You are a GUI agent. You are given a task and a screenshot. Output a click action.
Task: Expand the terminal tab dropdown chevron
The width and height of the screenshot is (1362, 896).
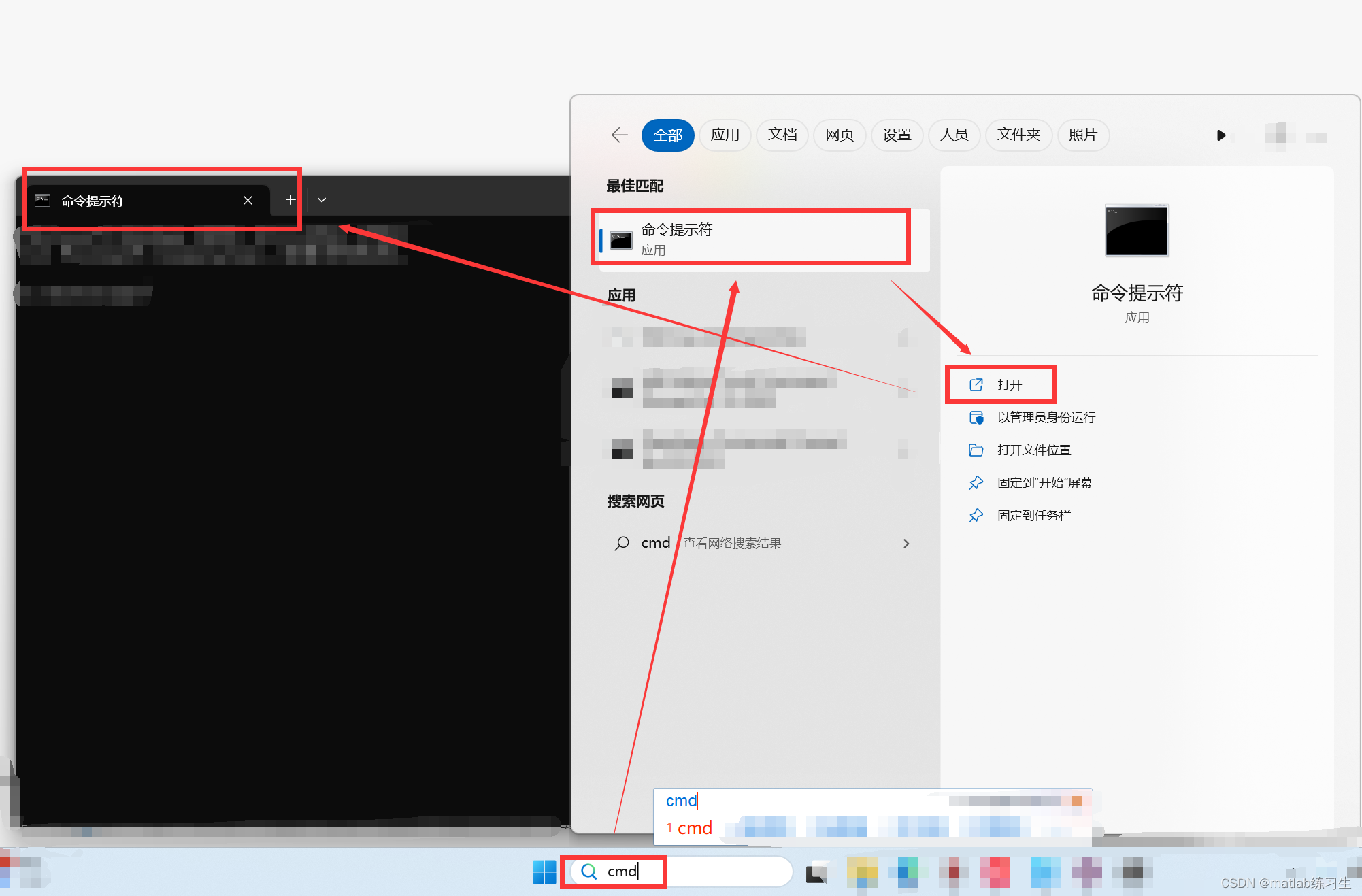[322, 200]
